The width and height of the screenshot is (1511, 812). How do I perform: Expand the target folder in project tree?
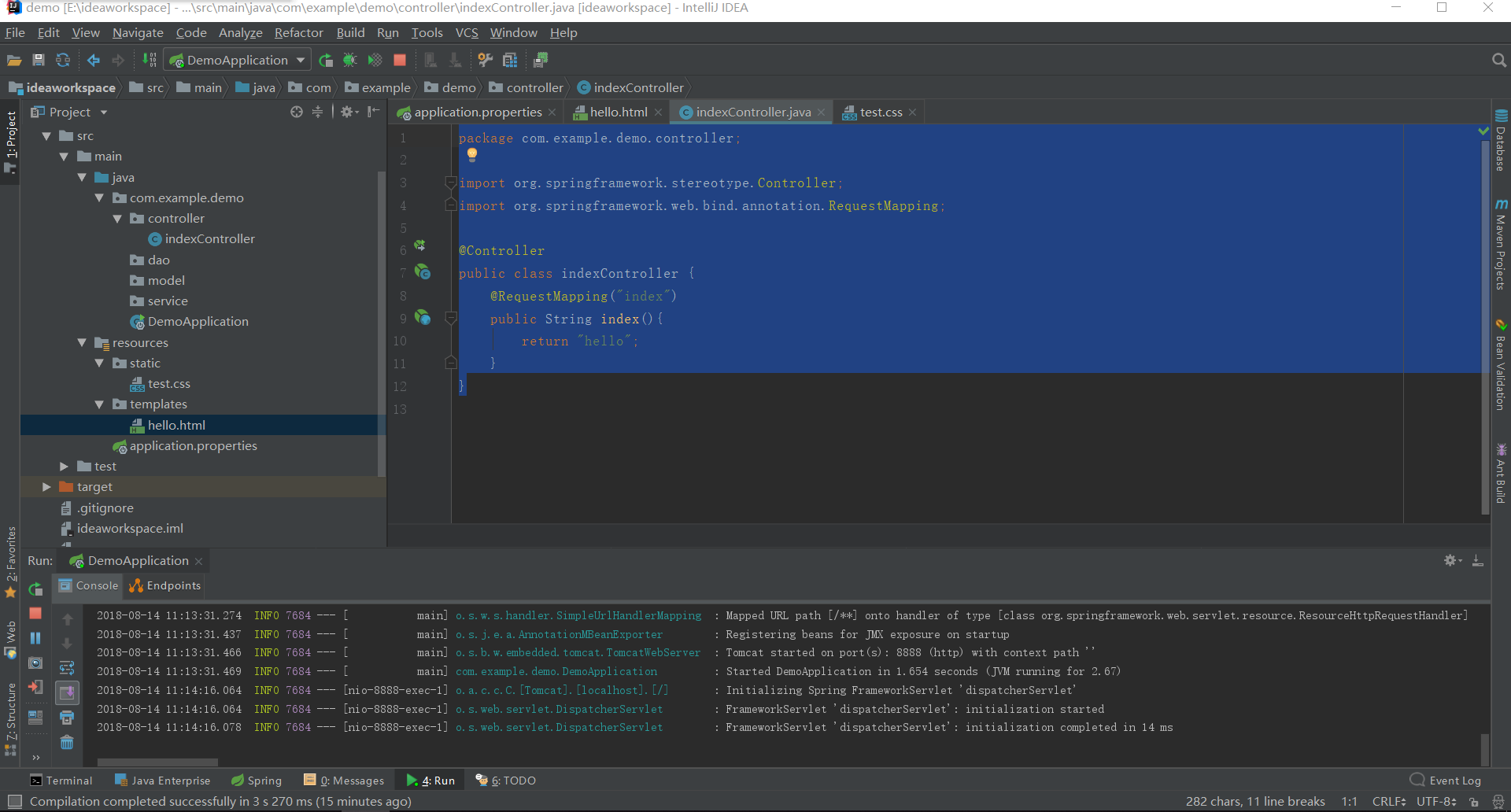(x=46, y=487)
